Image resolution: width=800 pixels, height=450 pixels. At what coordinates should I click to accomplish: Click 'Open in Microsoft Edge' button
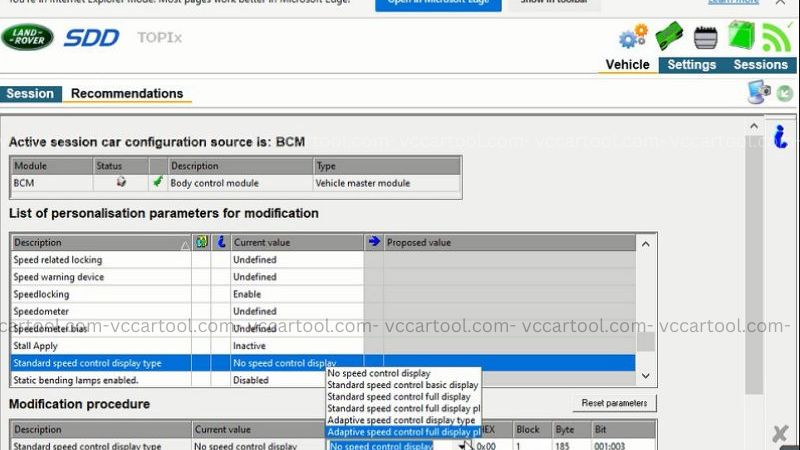point(437,3)
